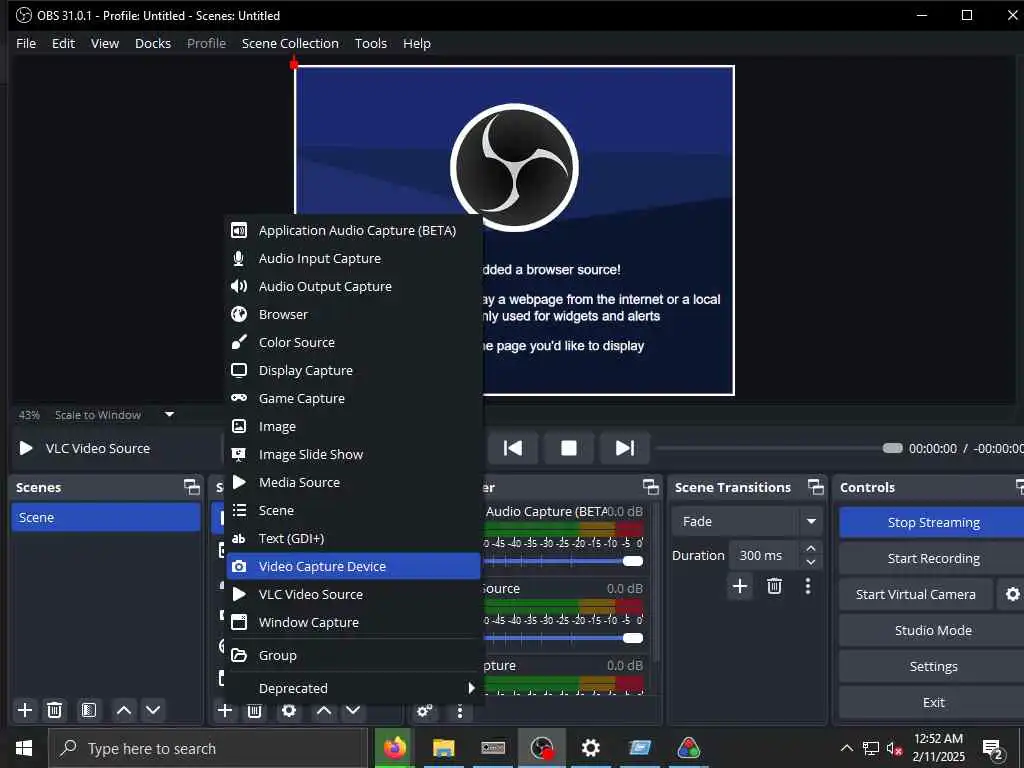This screenshot has width=1024, height=768.
Task: Choose Audio Input Capture from add menu
Action: [353, 259]
